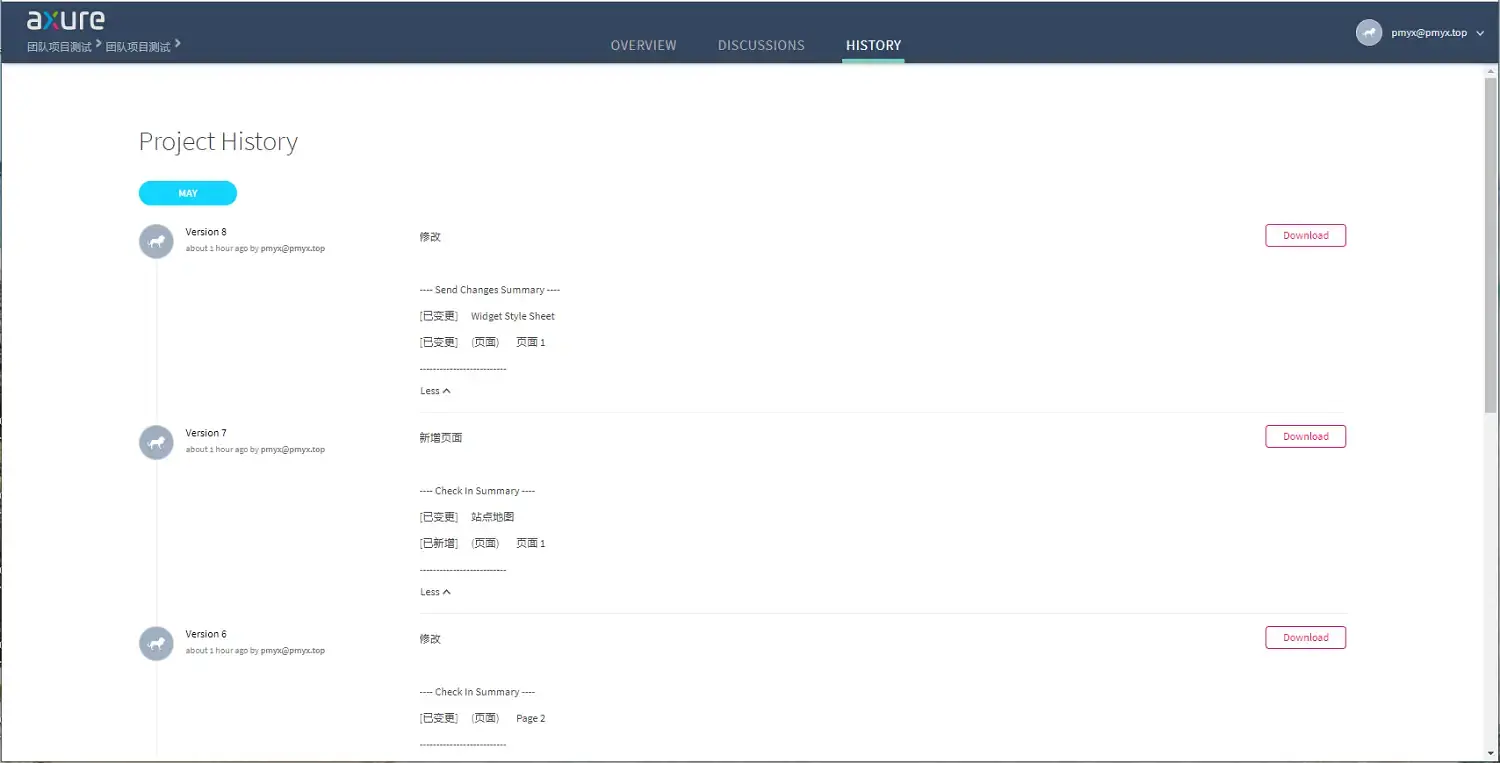Image resolution: width=1500 pixels, height=763 pixels.
Task: Click the breadcrumb arrow after first 团队项目测试
Action: pyautogui.click(x=97, y=45)
